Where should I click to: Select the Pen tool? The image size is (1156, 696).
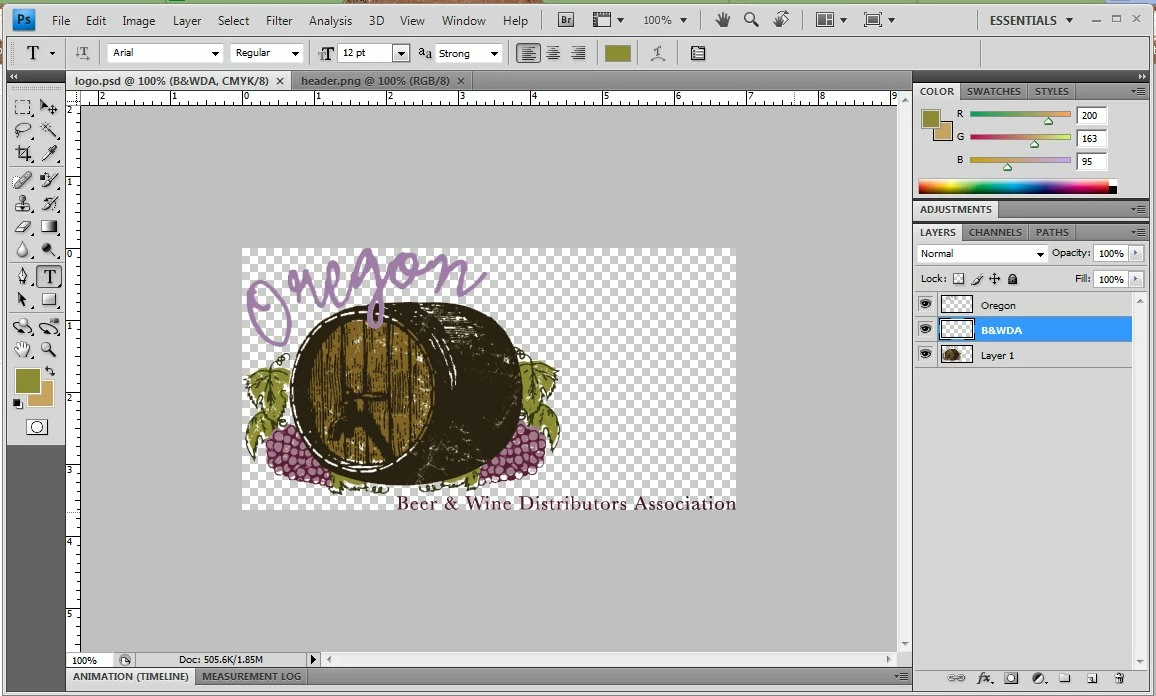click(x=23, y=276)
